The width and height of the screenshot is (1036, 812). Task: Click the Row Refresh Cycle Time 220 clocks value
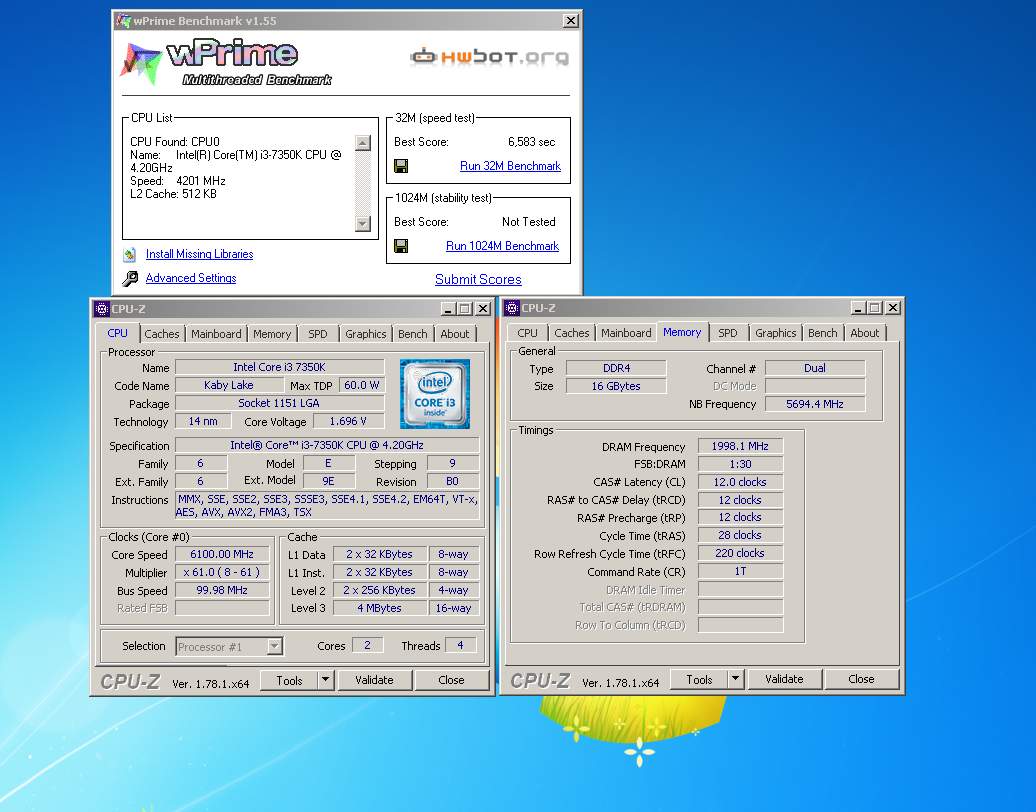740,553
